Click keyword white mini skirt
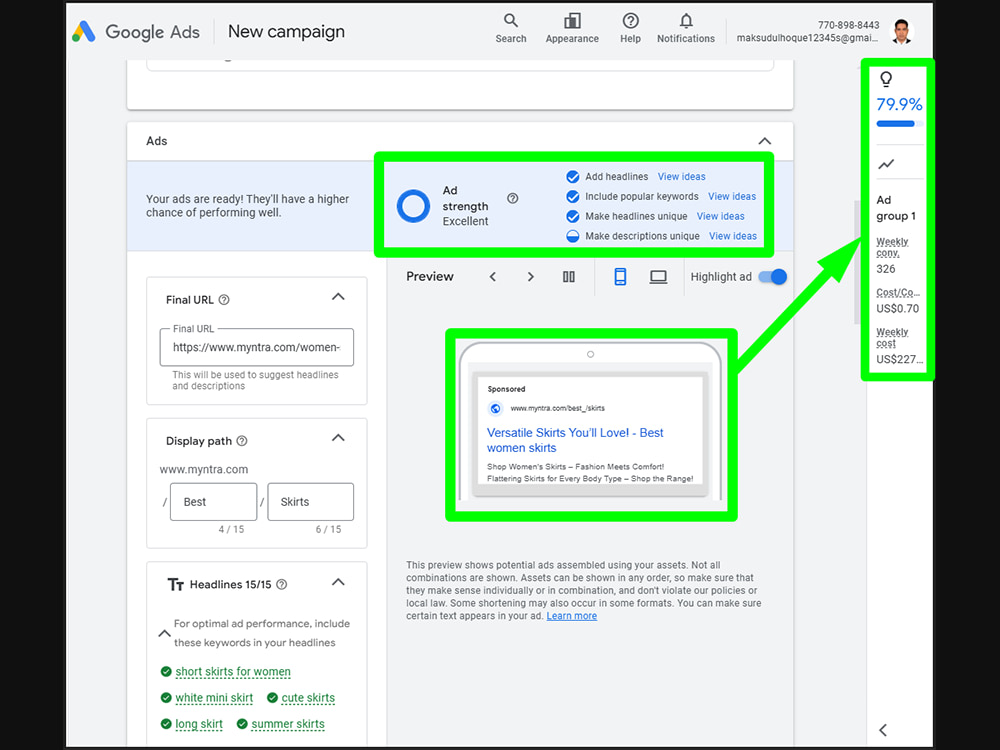Screen dimensions: 1000x750 (214, 698)
